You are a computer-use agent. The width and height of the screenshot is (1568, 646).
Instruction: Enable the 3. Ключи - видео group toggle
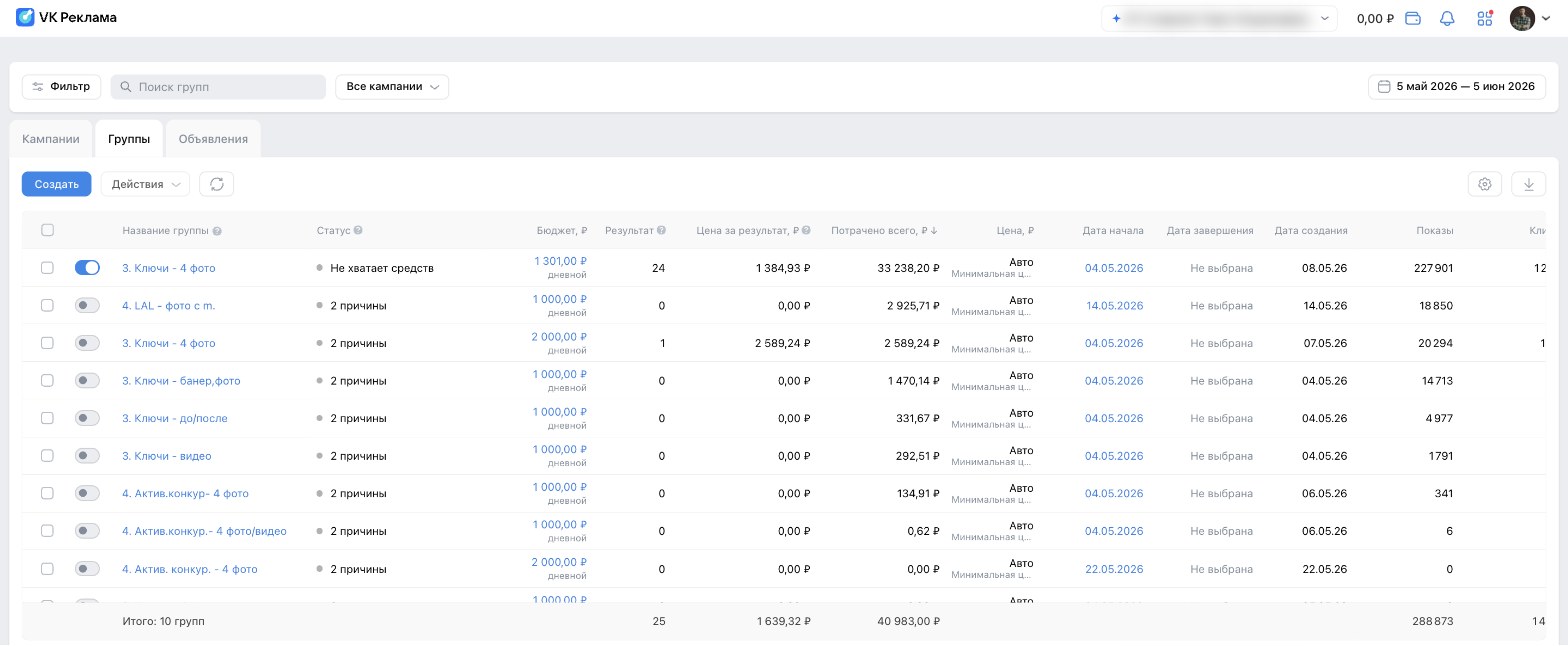pyautogui.click(x=87, y=455)
